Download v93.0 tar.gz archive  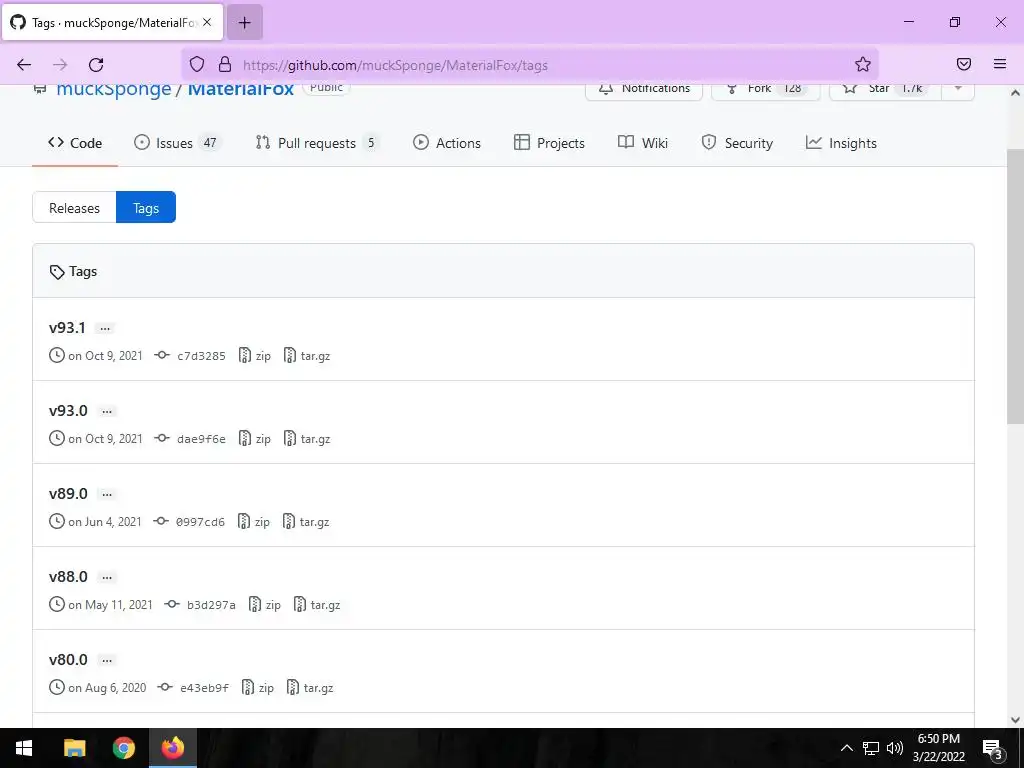[x=307, y=439]
